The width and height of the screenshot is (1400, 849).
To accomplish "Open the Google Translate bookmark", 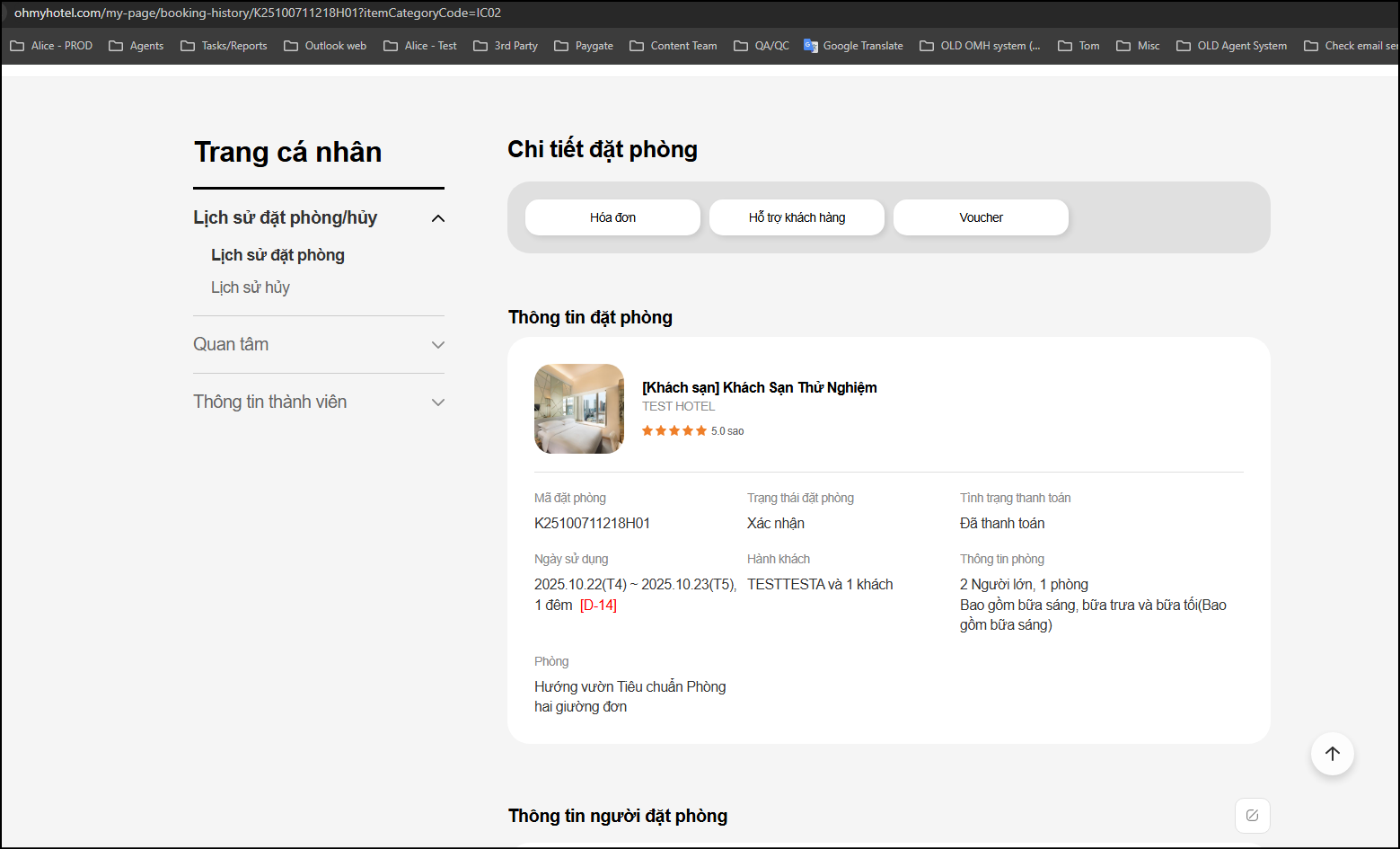I will [853, 46].
